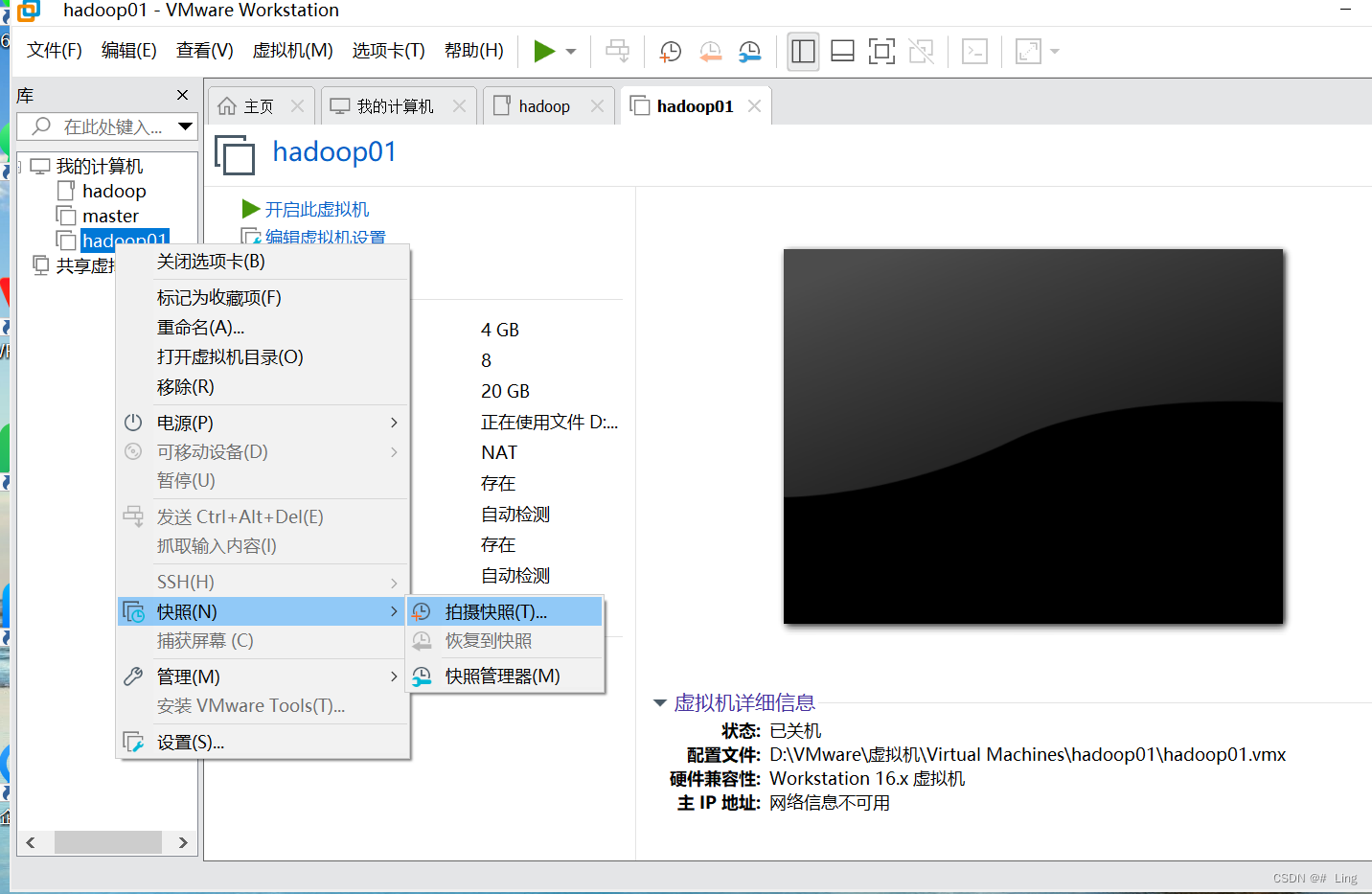This screenshot has width=1372, height=894.
Task: Click the hadoop01 VM icon in header
Action: coord(235,155)
